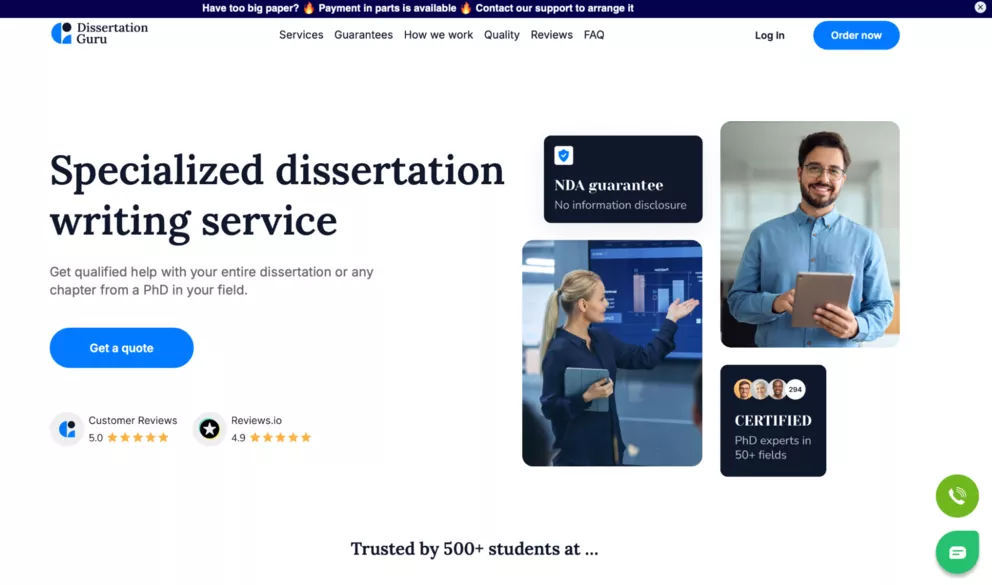The height and width of the screenshot is (585, 992).
Task: Click the Customer Reviews logo icon
Action: point(67,429)
